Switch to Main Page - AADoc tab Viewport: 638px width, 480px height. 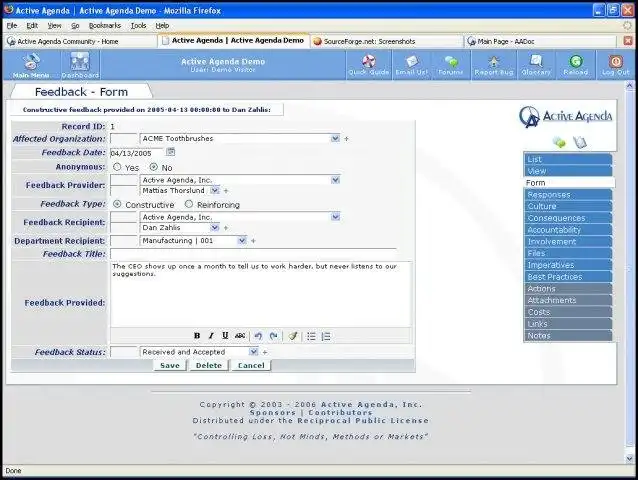540,41
